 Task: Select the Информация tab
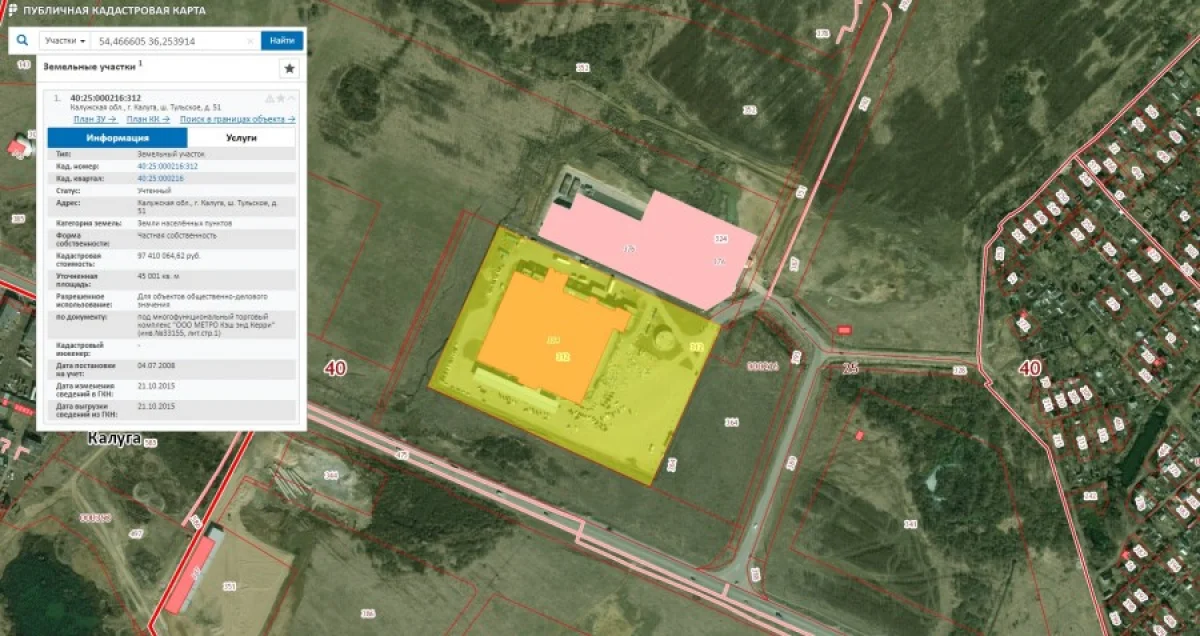117,138
